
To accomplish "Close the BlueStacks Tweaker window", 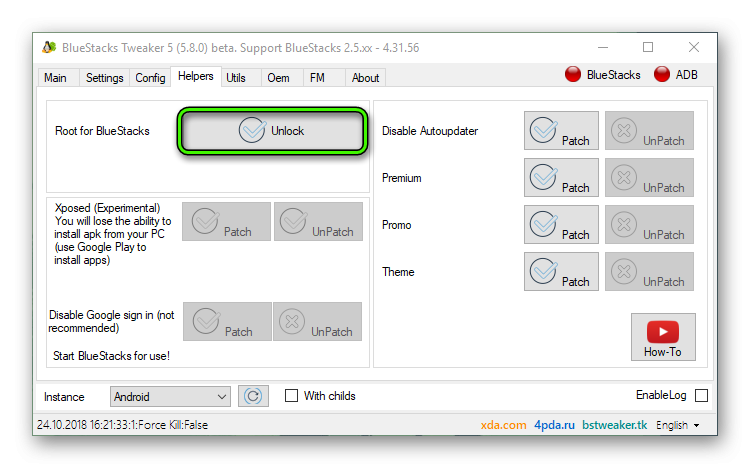I will 694,47.
